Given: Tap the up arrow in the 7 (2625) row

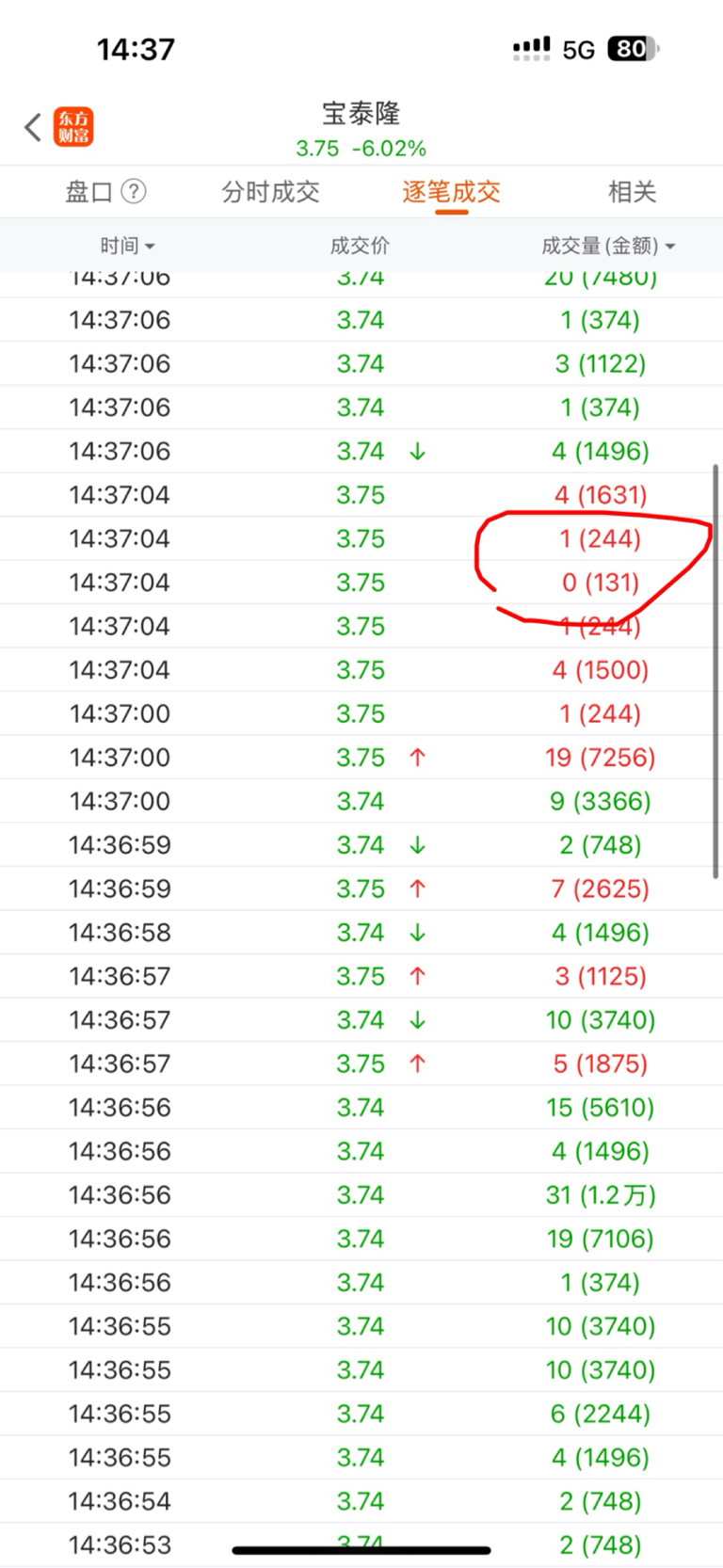Looking at the screenshot, I should coord(418,888).
